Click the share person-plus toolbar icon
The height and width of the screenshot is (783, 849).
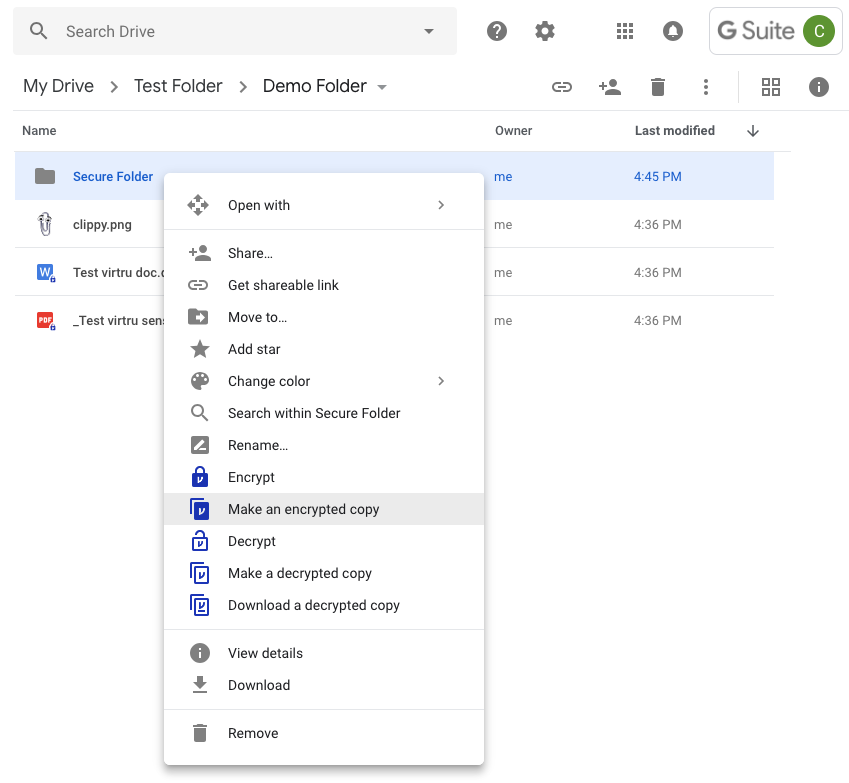point(610,87)
